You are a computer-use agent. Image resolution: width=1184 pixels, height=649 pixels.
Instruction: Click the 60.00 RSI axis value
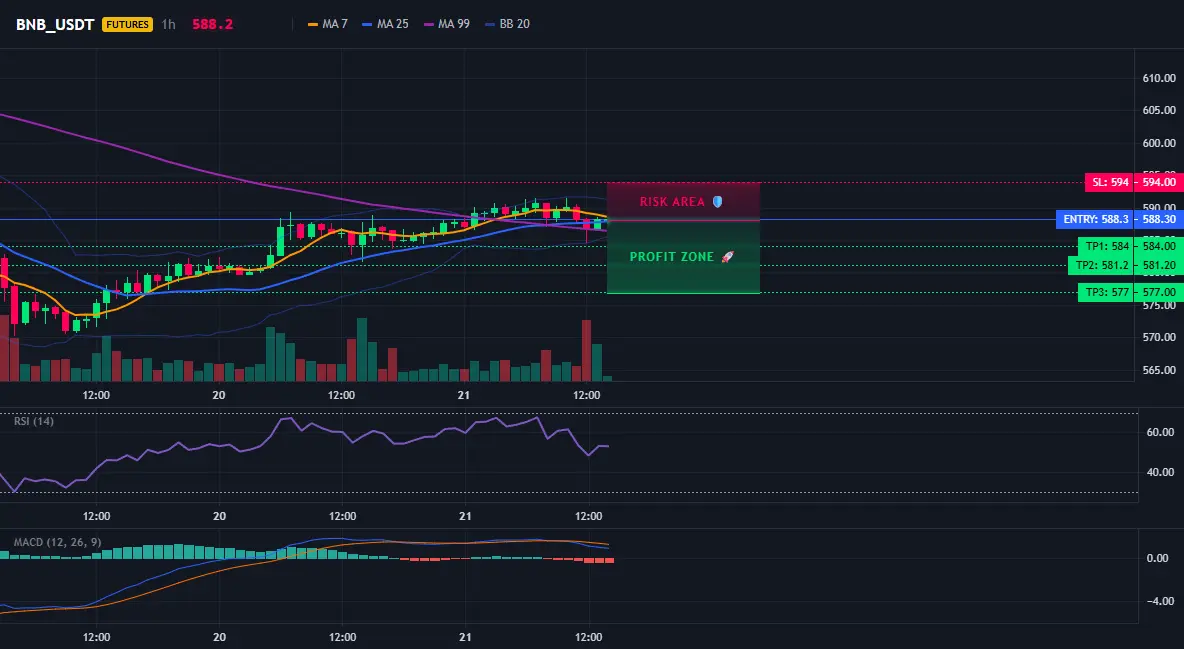tap(1161, 432)
